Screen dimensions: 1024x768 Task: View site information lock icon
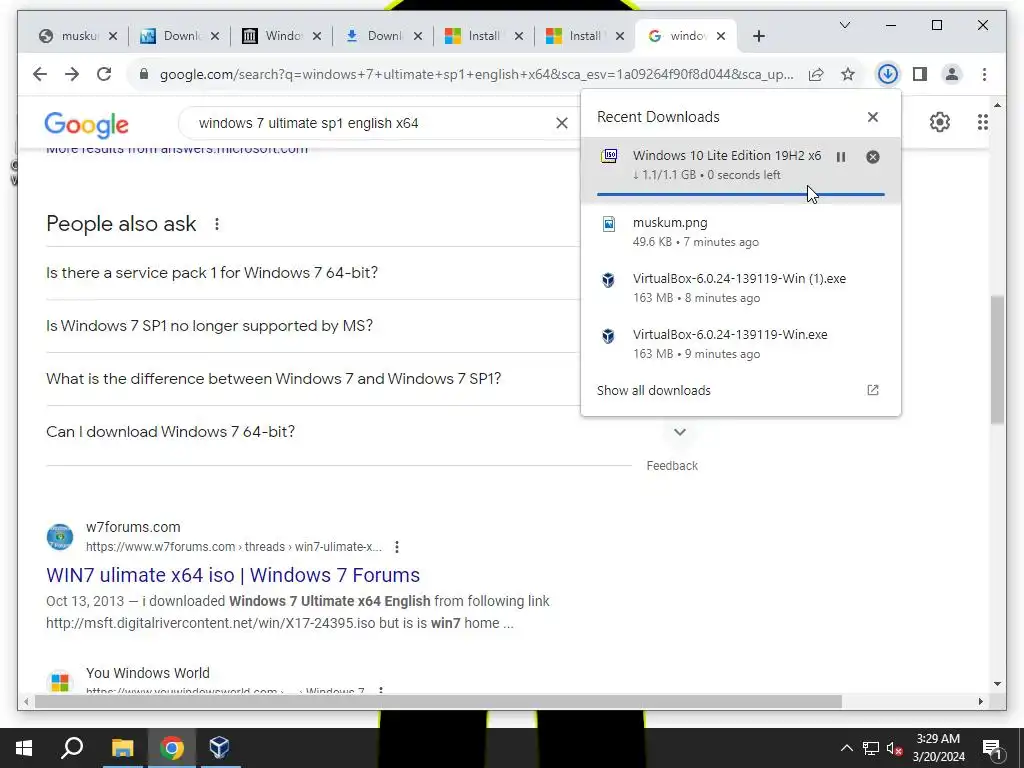144,74
